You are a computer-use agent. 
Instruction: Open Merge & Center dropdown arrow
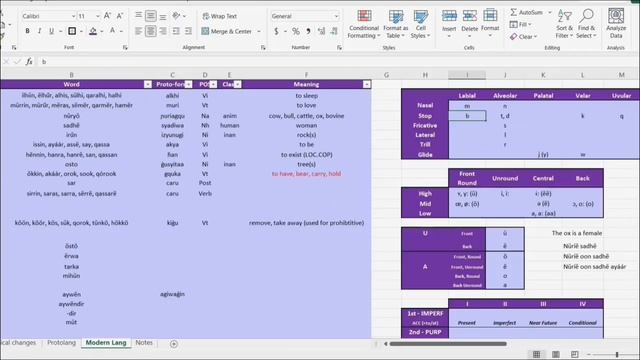point(259,31)
